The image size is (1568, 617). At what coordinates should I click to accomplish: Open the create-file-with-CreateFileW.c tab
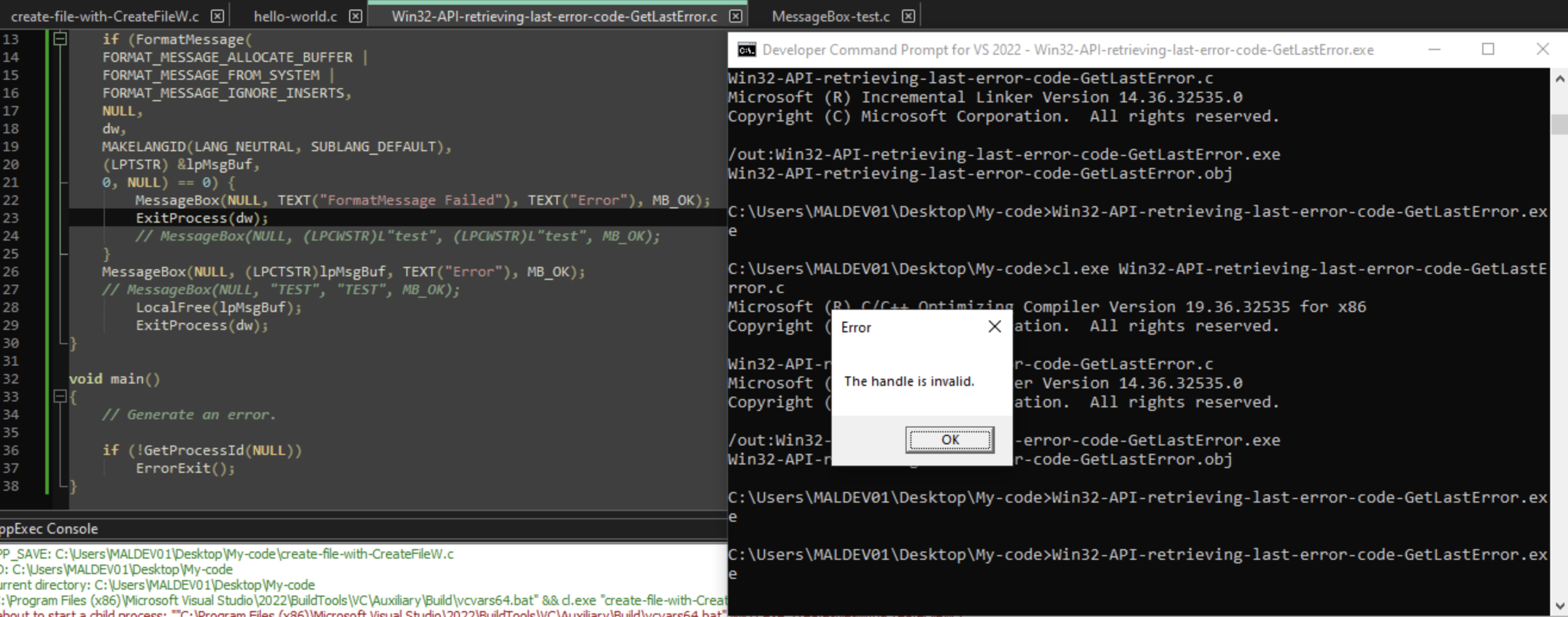(105, 17)
